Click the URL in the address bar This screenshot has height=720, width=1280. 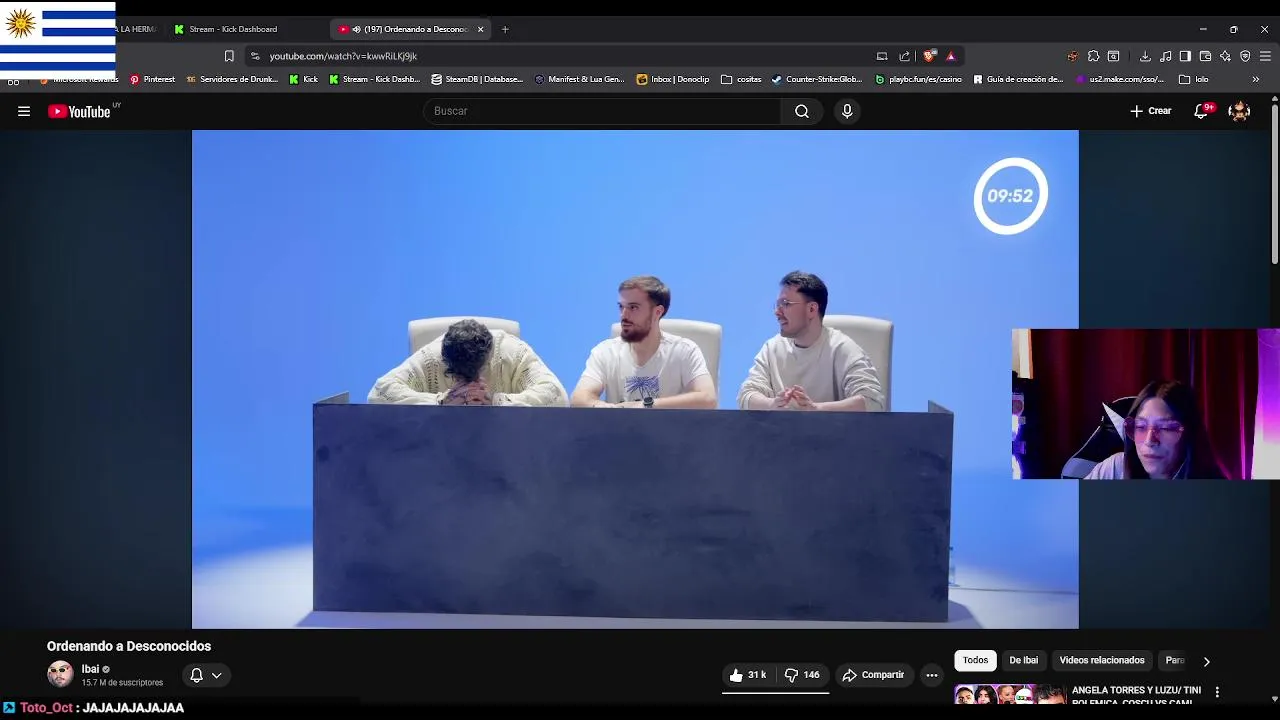click(x=343, y=56)
